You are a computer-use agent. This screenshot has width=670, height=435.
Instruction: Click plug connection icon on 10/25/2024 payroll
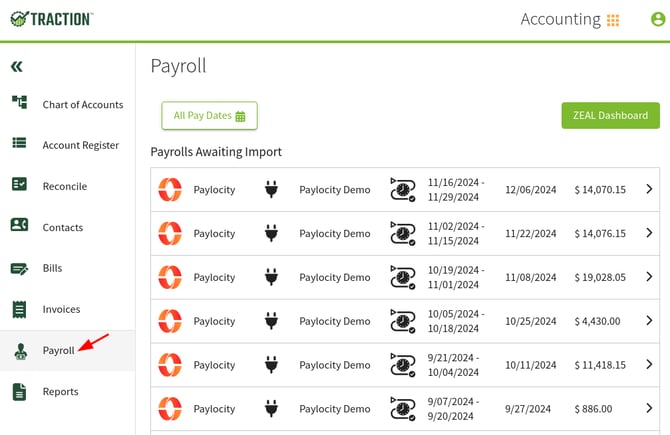[270, 321]
